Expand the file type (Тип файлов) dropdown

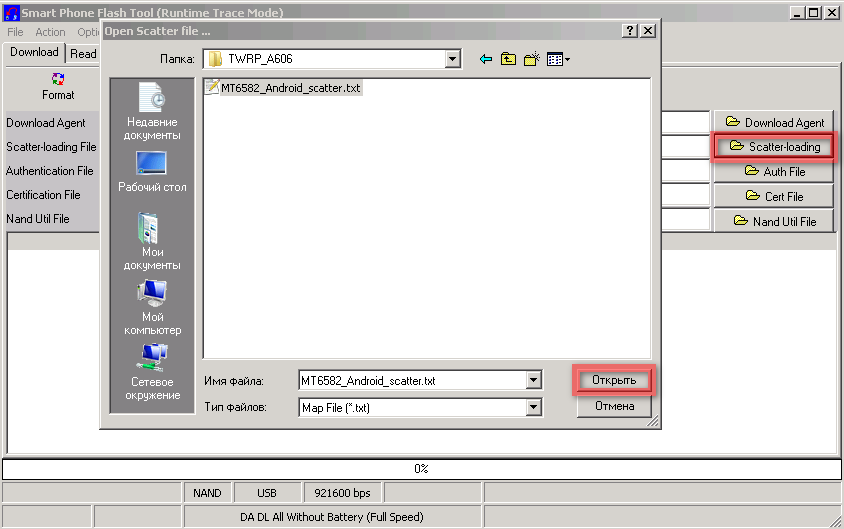[533, 407]
